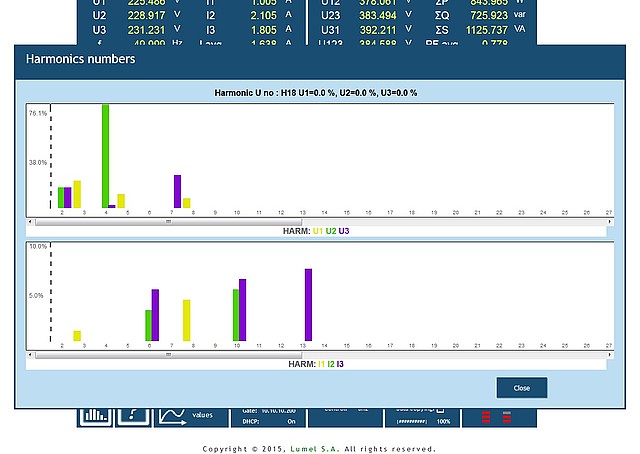Close the Harmonics numbers dialog
640x454 pixels.
point(521,388)
